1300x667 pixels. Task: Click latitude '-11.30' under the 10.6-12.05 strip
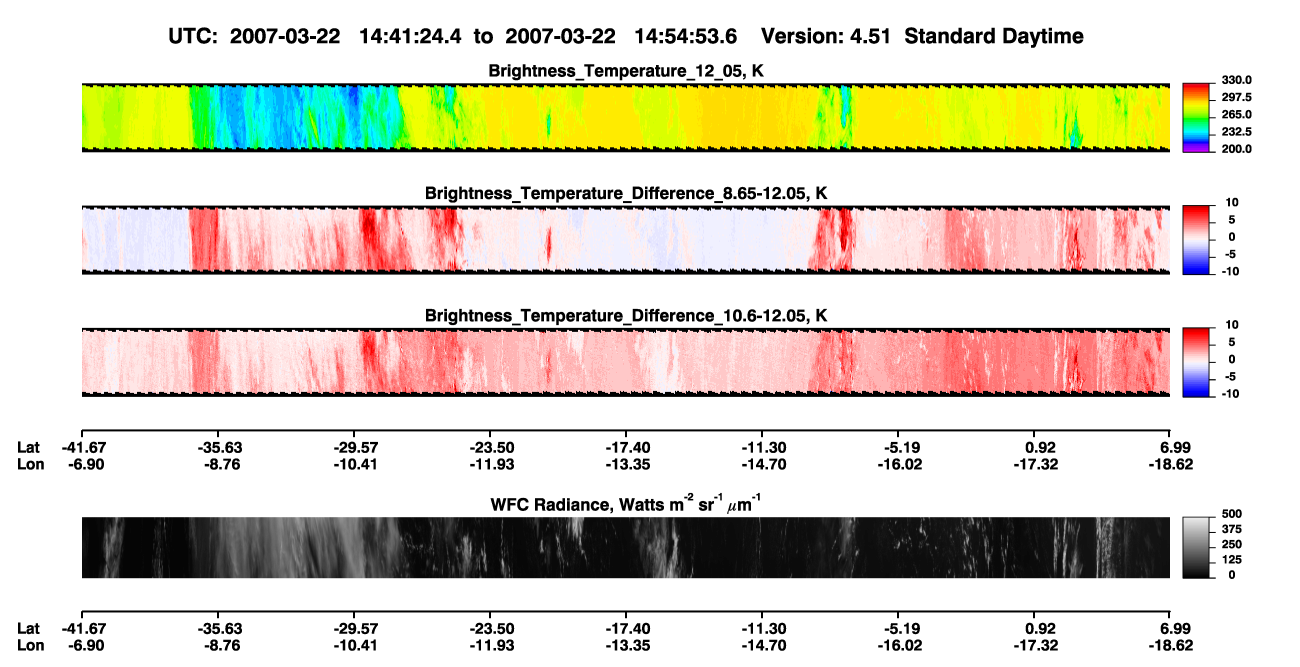click(x=766, y=448)
